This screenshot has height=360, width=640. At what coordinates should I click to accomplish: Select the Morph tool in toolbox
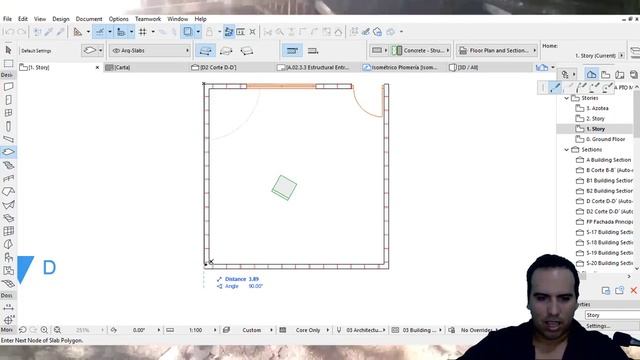(x=8, y=244)
